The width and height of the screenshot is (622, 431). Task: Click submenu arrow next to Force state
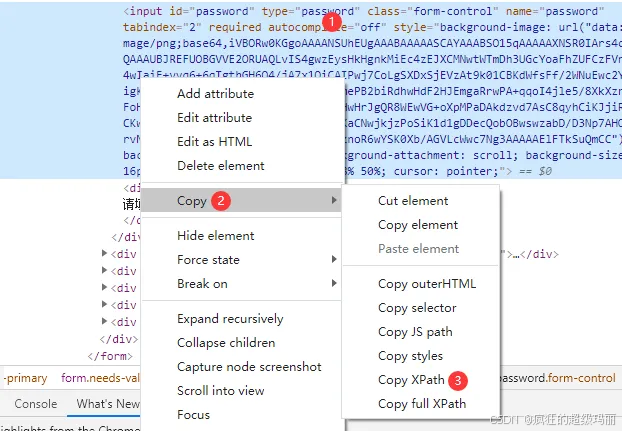pos(334,259)
